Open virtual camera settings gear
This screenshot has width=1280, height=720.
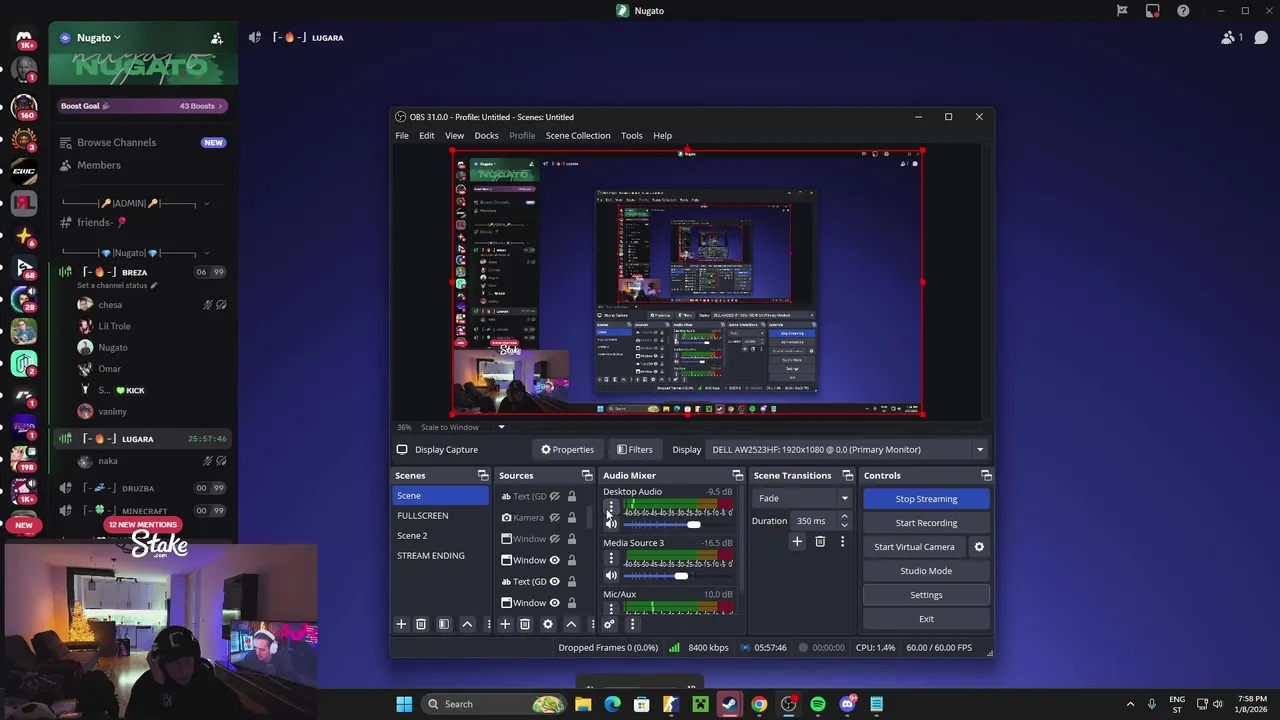coord(979,547)
